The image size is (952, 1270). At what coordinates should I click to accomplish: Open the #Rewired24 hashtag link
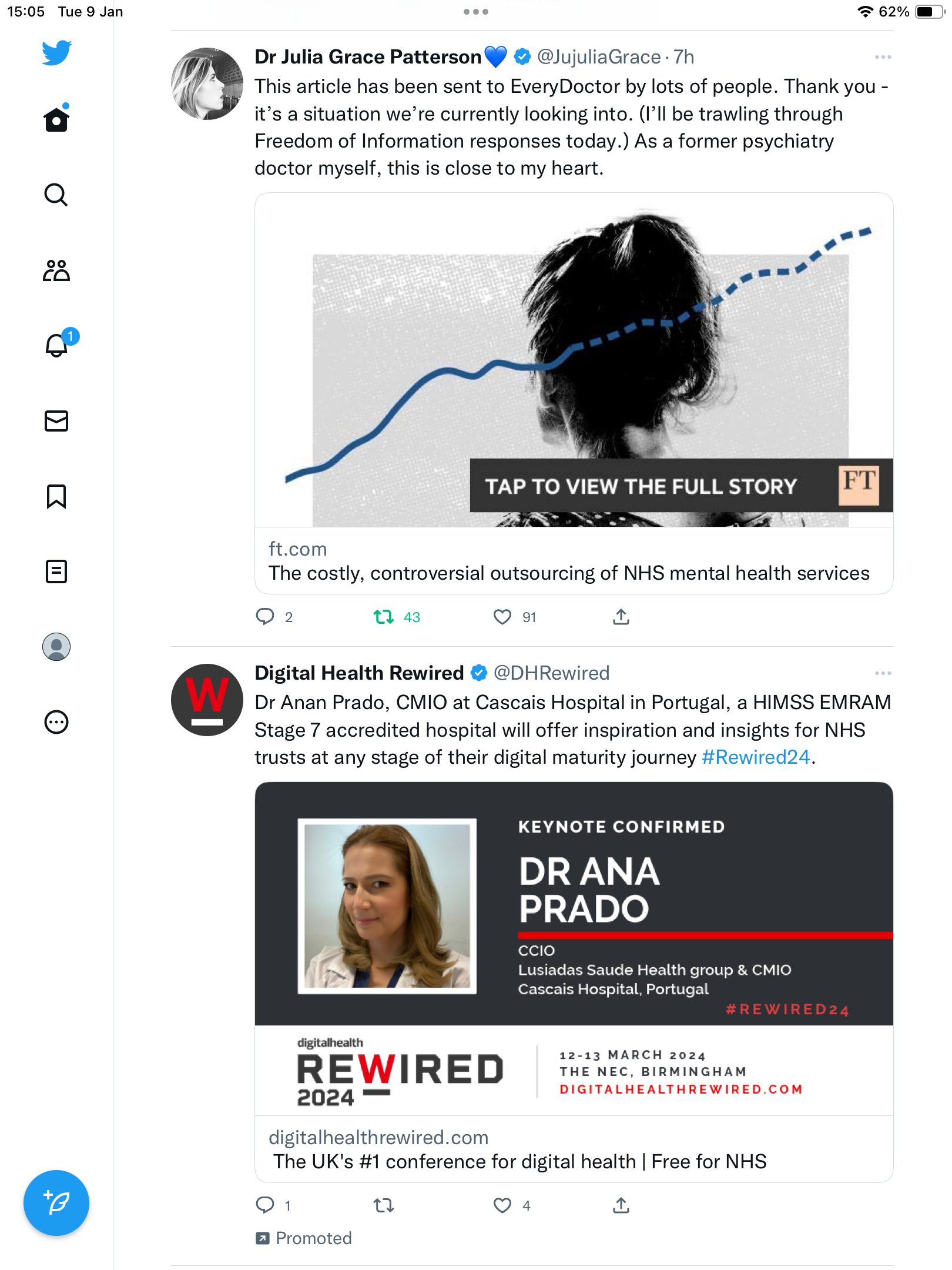point(756,757)
